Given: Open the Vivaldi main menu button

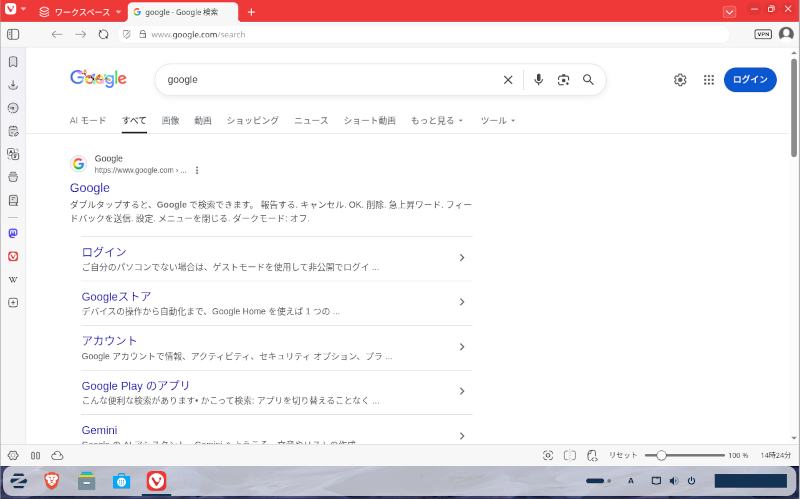Looking at the screenshot, I should (x=11, y=10).
